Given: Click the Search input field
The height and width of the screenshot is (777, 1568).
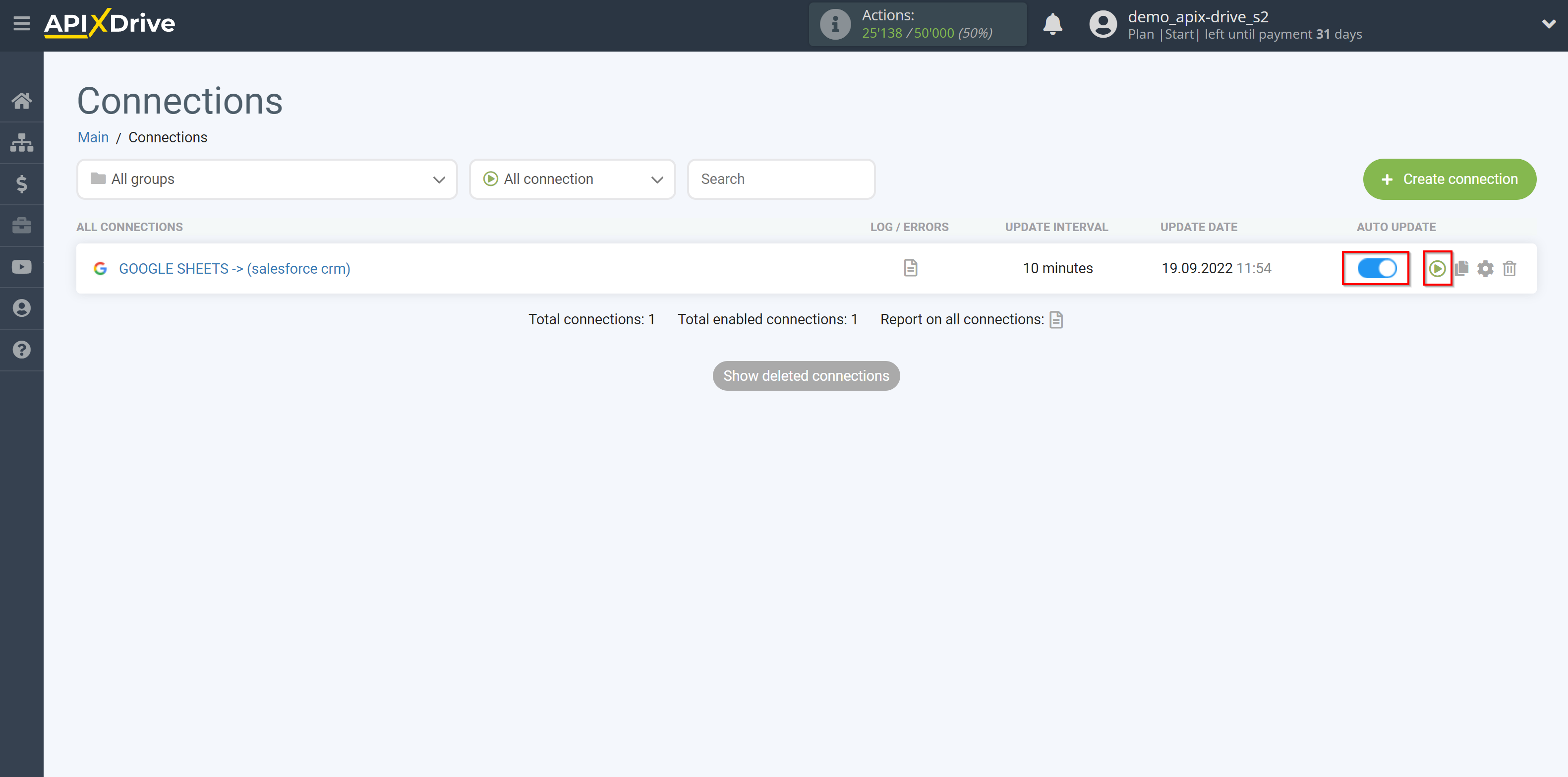Looking at the screenshot, I should coord(782,179).
